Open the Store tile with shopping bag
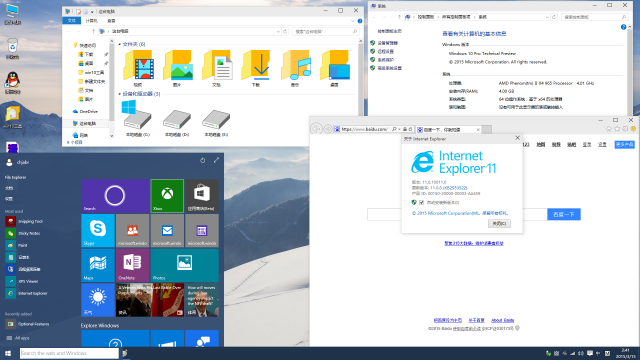The width and height of the screenshot is (640, 360). (202, 196)
